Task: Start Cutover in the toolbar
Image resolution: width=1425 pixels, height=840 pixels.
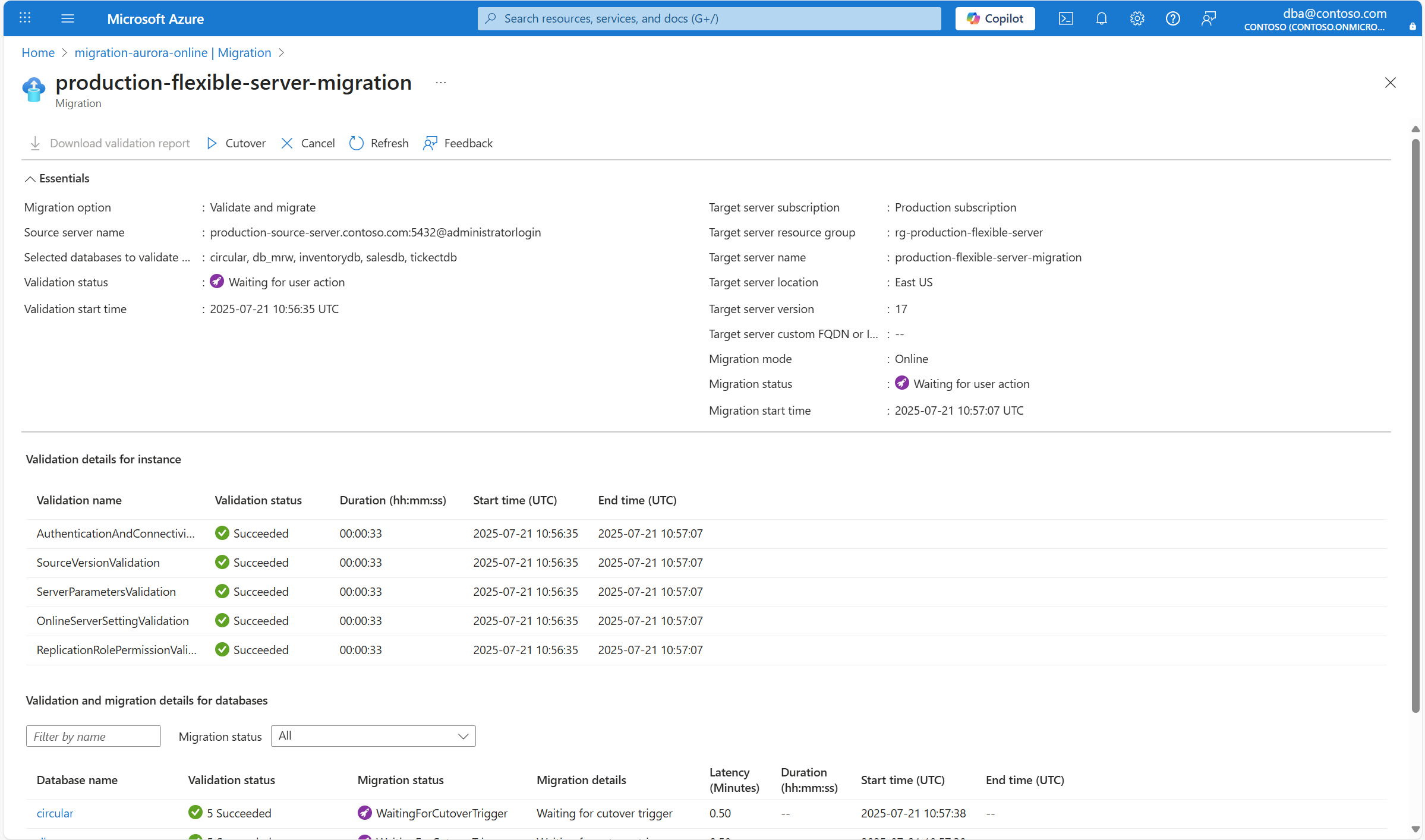Action: (x=236, y=143)
